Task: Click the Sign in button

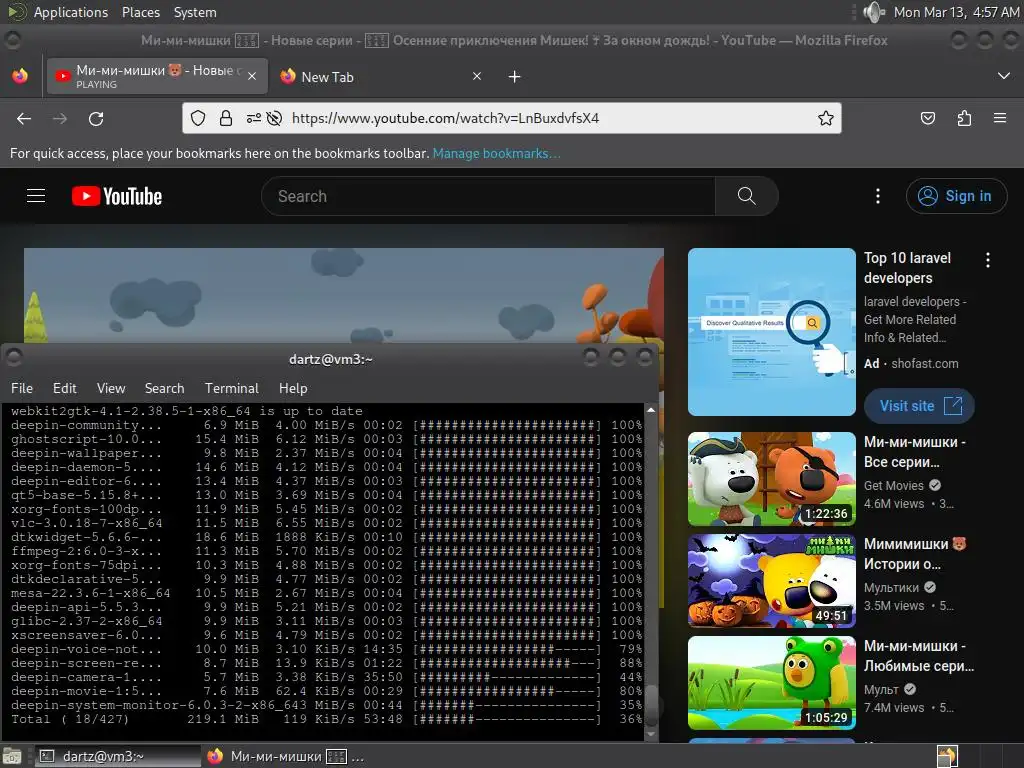Action: tap(956, 196)
